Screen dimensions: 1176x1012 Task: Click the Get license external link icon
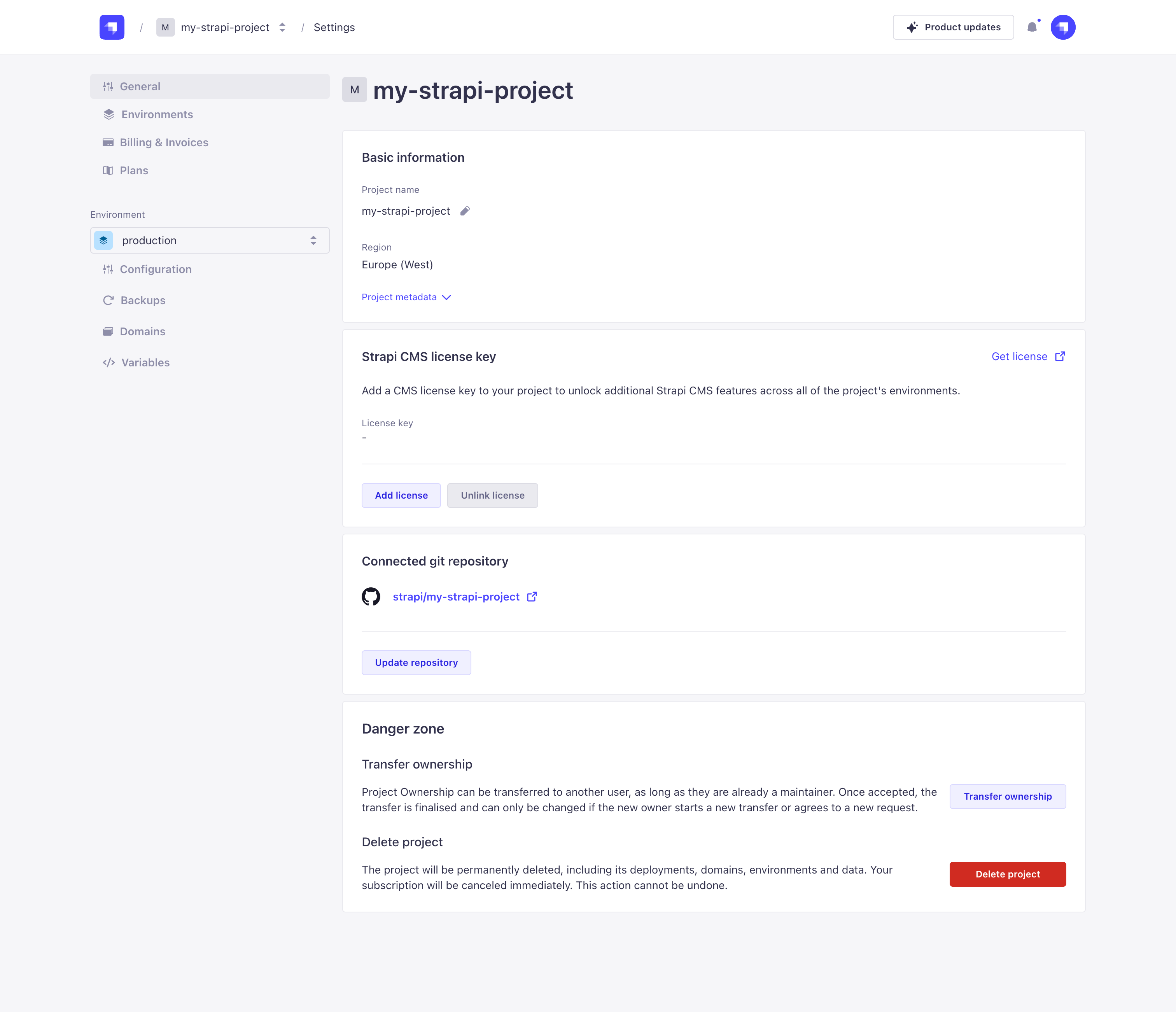1060,356
